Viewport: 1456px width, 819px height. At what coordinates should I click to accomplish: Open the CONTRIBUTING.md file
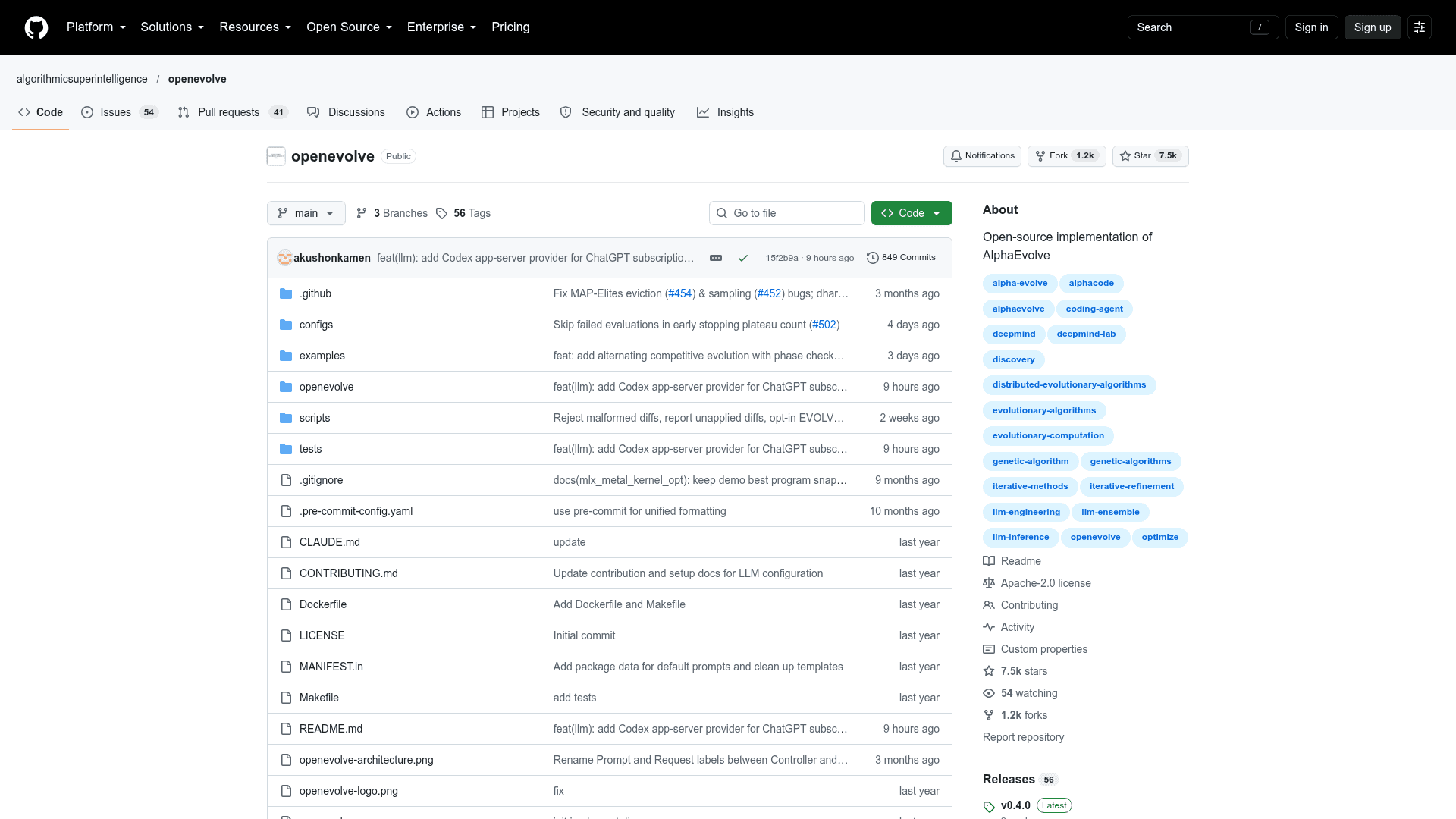348,573
